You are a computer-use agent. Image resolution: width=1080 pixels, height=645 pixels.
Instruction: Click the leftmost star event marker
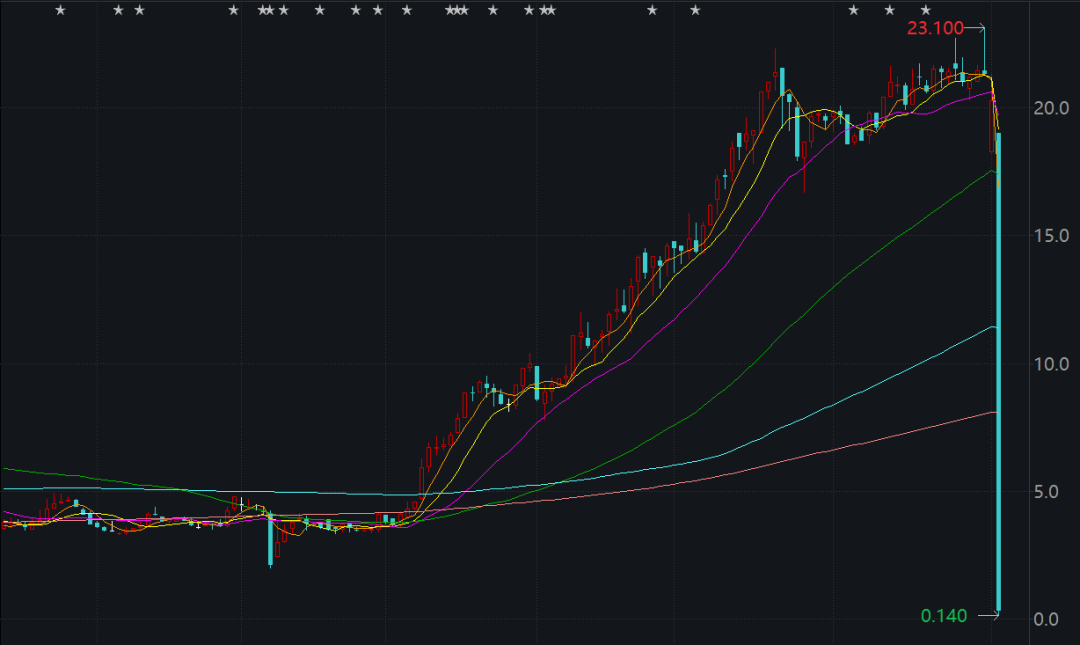coord(59,10)
